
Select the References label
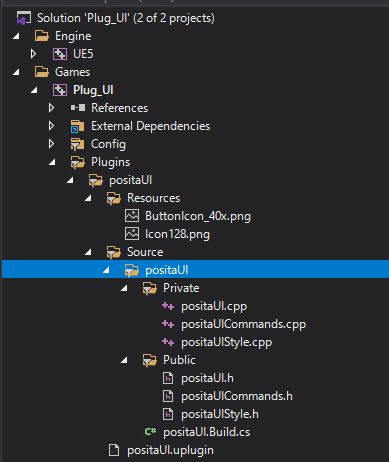(x=120, y=108)
